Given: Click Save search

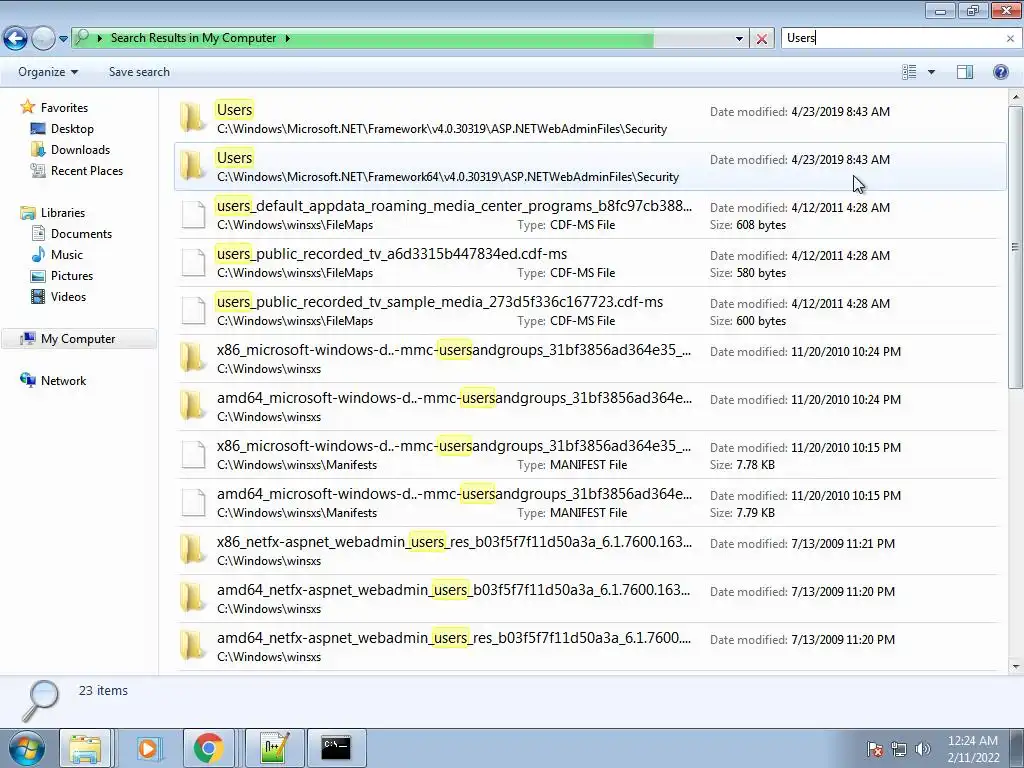Looking at the screenshot, I should click(139, 72).
